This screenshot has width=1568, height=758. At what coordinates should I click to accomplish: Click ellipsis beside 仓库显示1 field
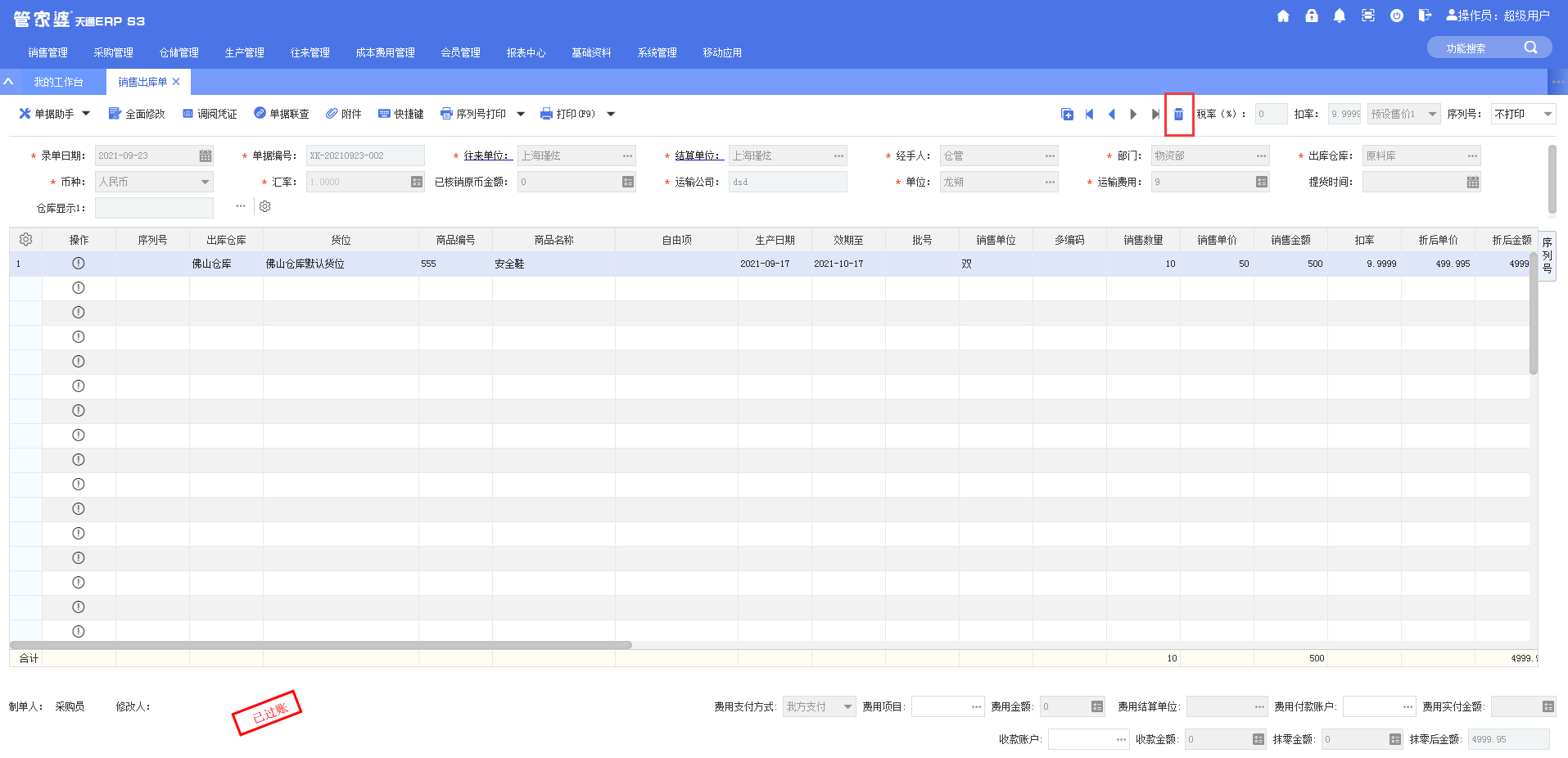click(241, 206)
